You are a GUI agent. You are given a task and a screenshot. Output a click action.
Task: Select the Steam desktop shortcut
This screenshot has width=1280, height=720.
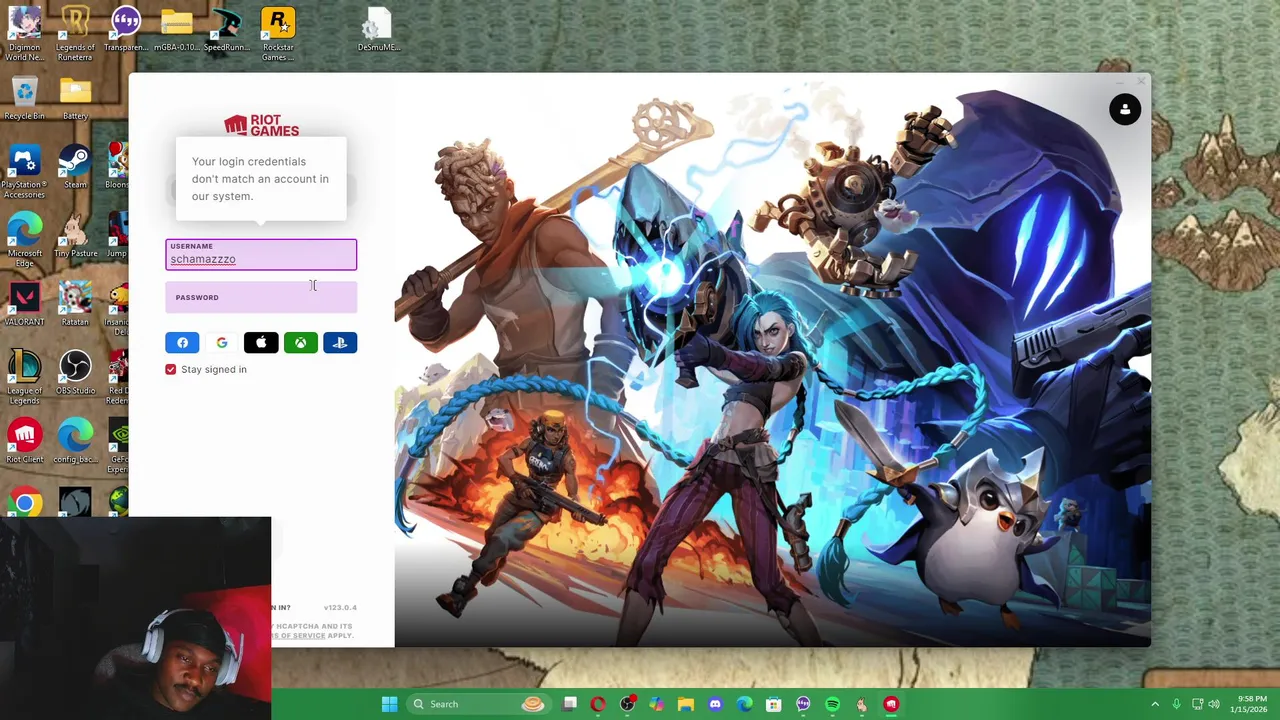75,167
